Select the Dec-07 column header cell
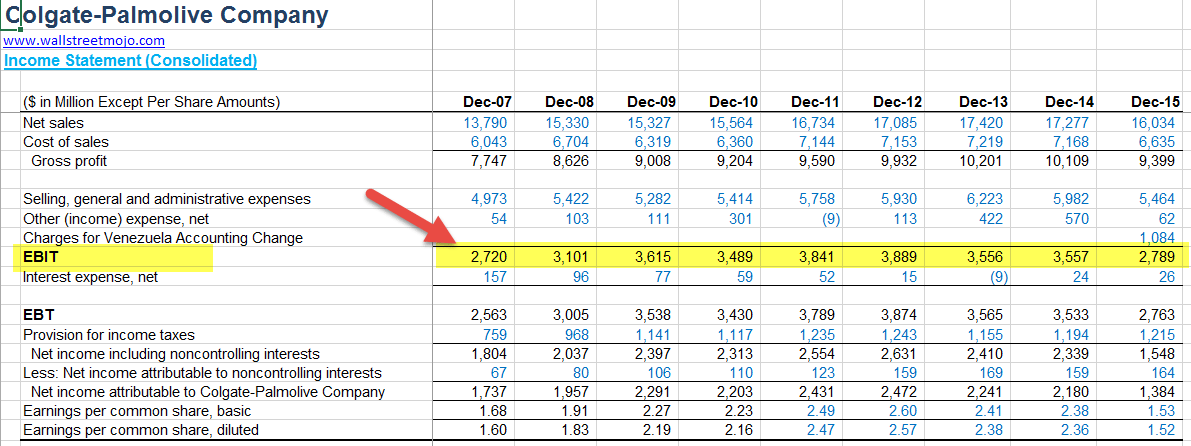 point(486,102)
